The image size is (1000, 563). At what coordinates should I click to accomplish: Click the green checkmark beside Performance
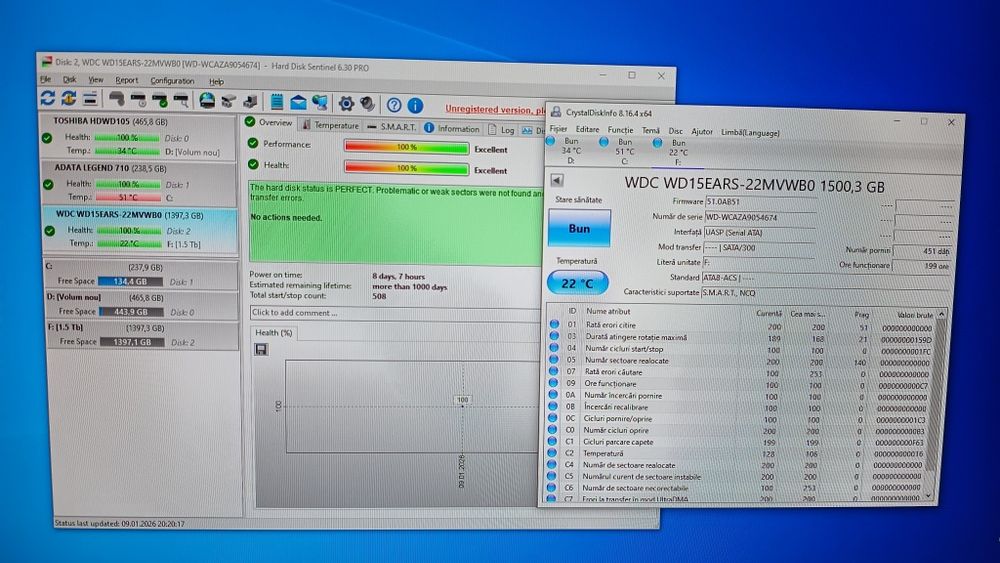[253, 143]
